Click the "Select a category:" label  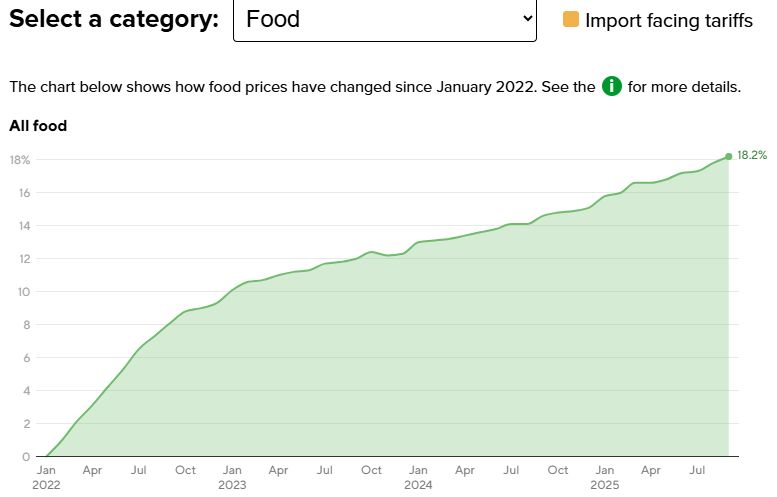click(x=114, y=19)
